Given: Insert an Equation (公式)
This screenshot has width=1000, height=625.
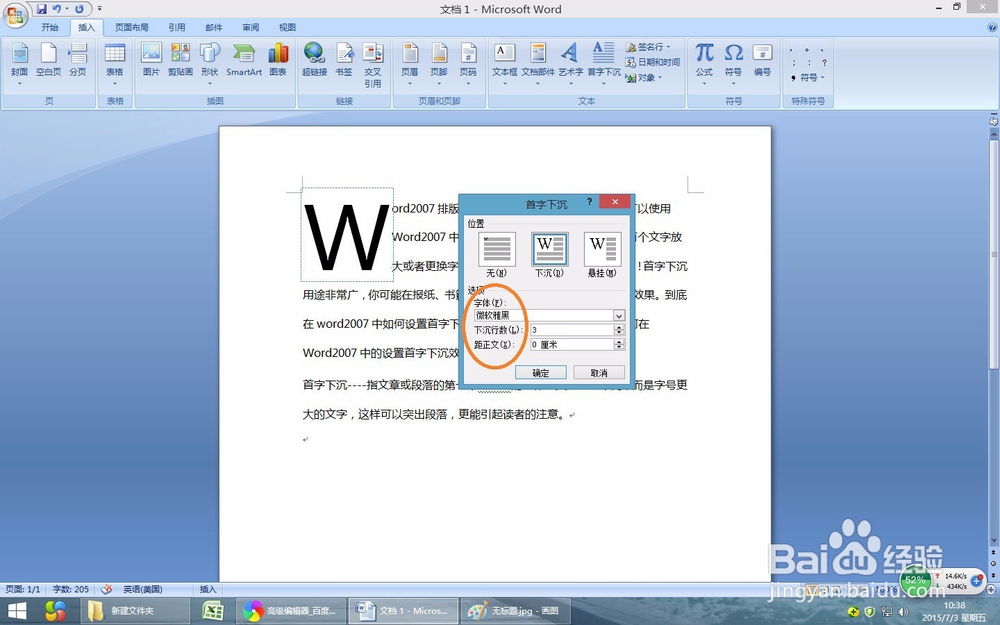Looking at the screenshot, I should coord(704,63).
